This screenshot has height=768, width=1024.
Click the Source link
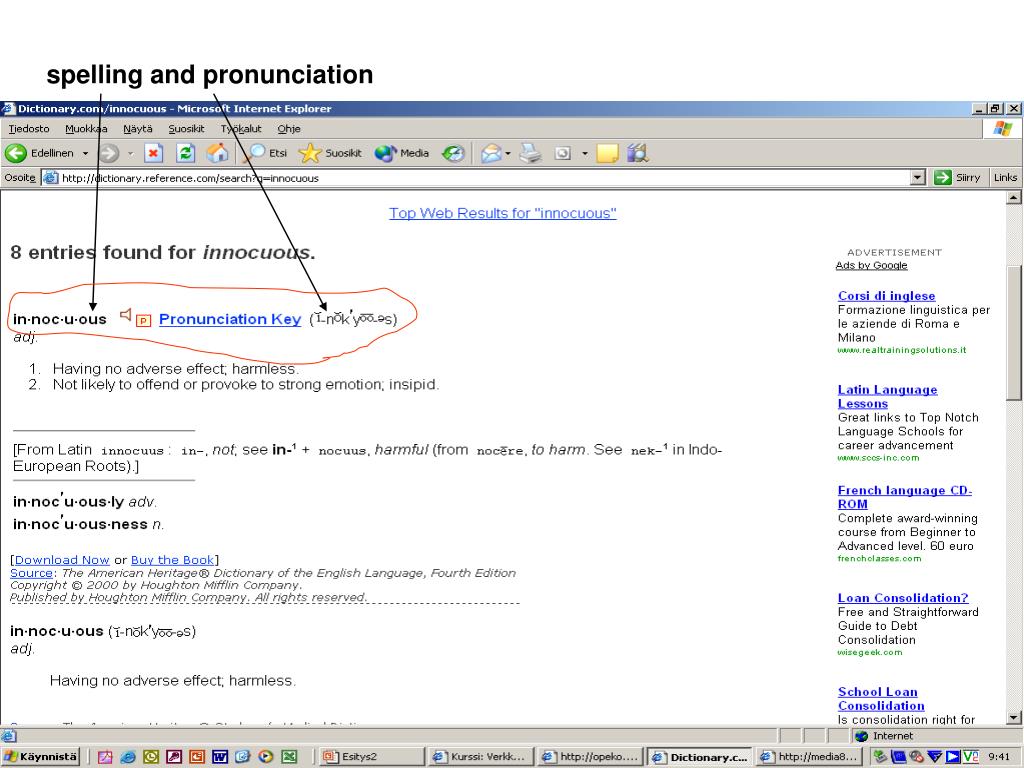[x=31, y=573]
